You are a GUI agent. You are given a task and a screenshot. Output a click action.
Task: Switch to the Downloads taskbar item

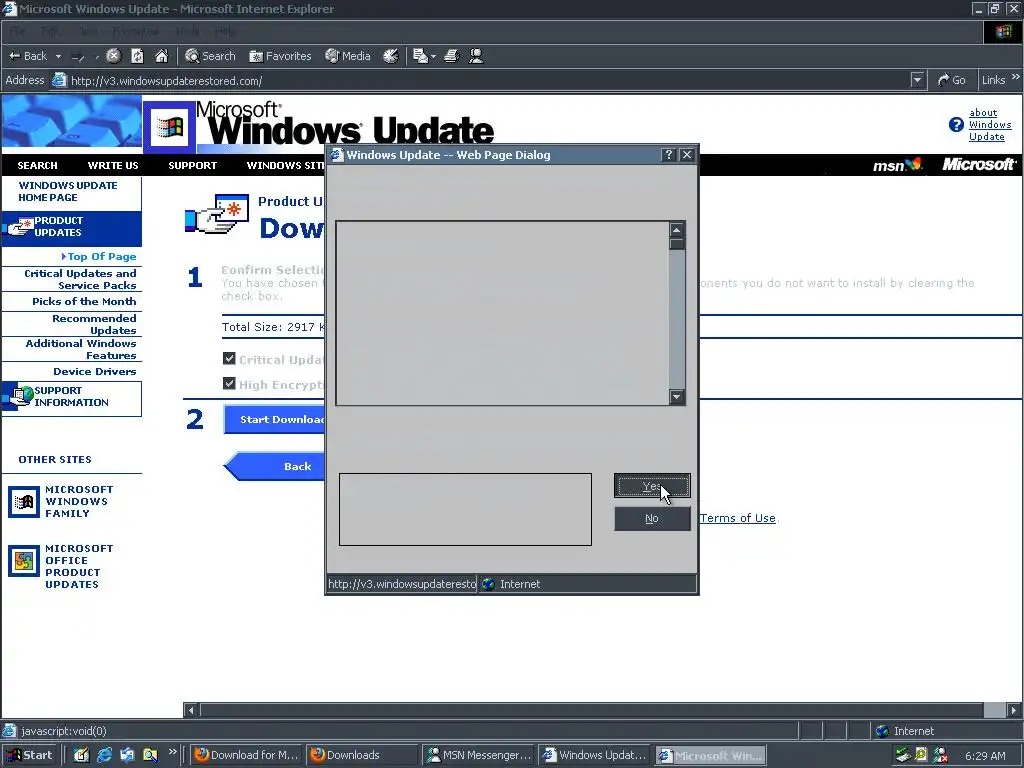tap(362, 755)
